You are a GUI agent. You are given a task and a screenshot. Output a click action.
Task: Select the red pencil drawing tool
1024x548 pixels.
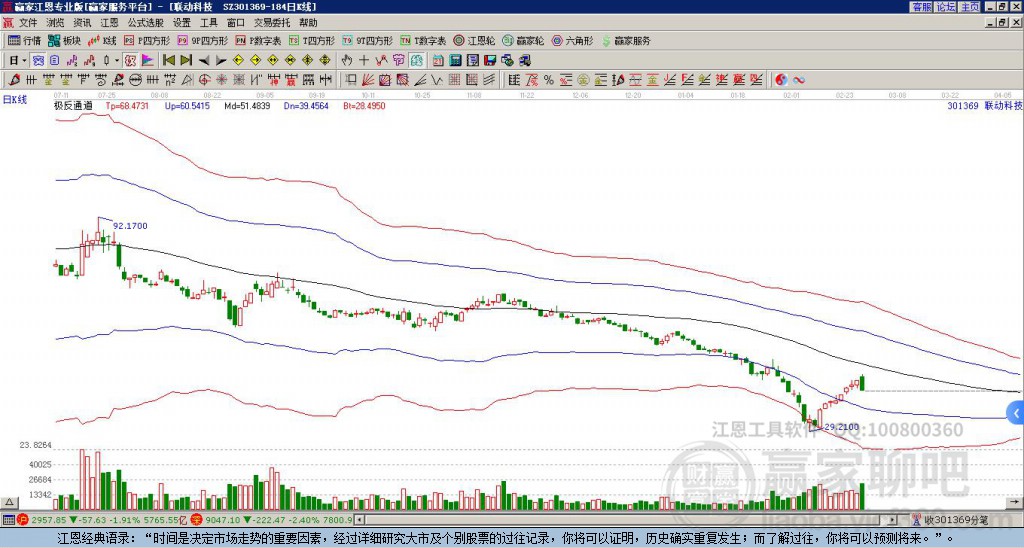pyautogui.click(x=14, y=80)
